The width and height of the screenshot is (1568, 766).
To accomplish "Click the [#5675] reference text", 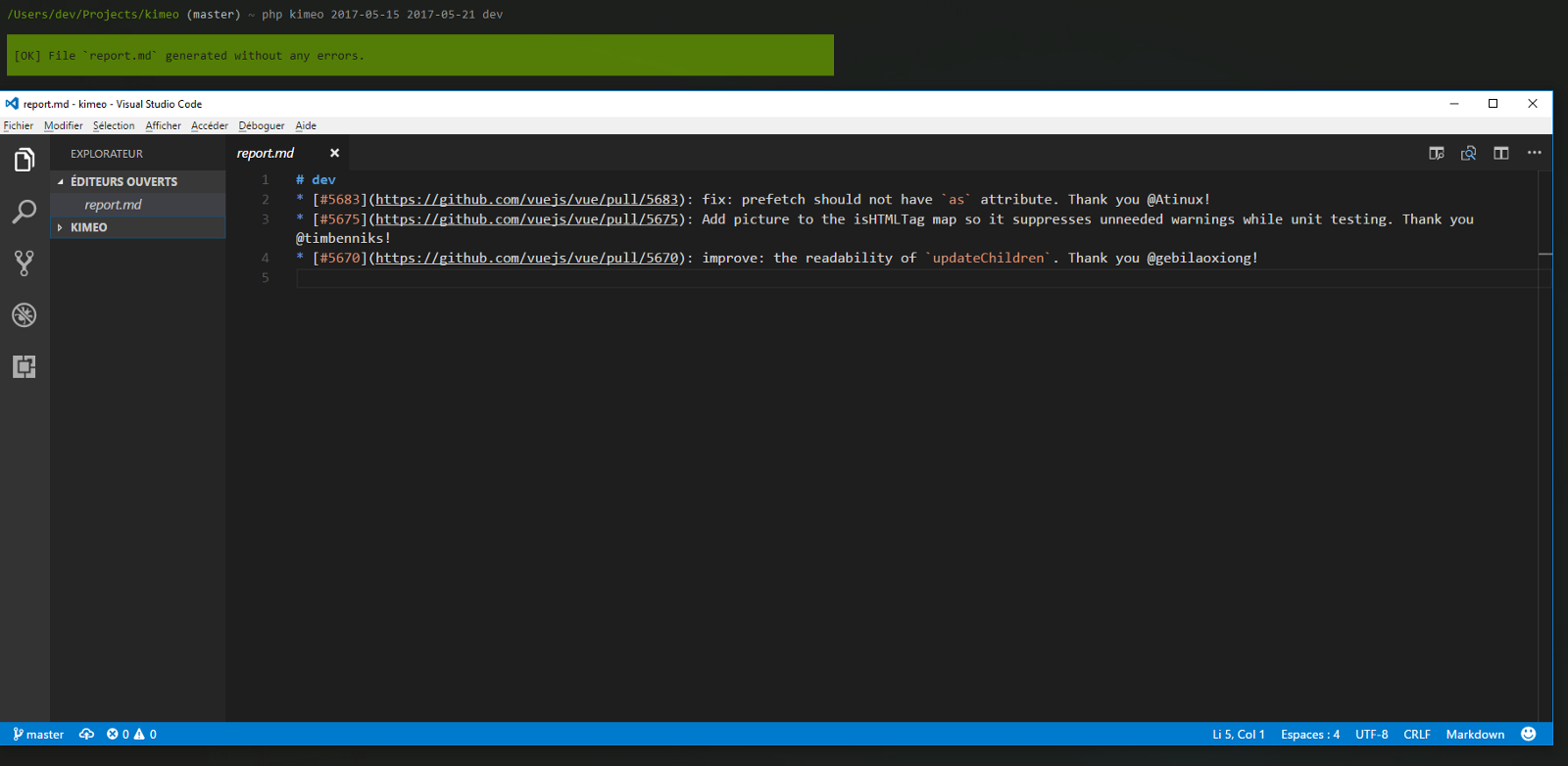I will (x=340, y=219).
